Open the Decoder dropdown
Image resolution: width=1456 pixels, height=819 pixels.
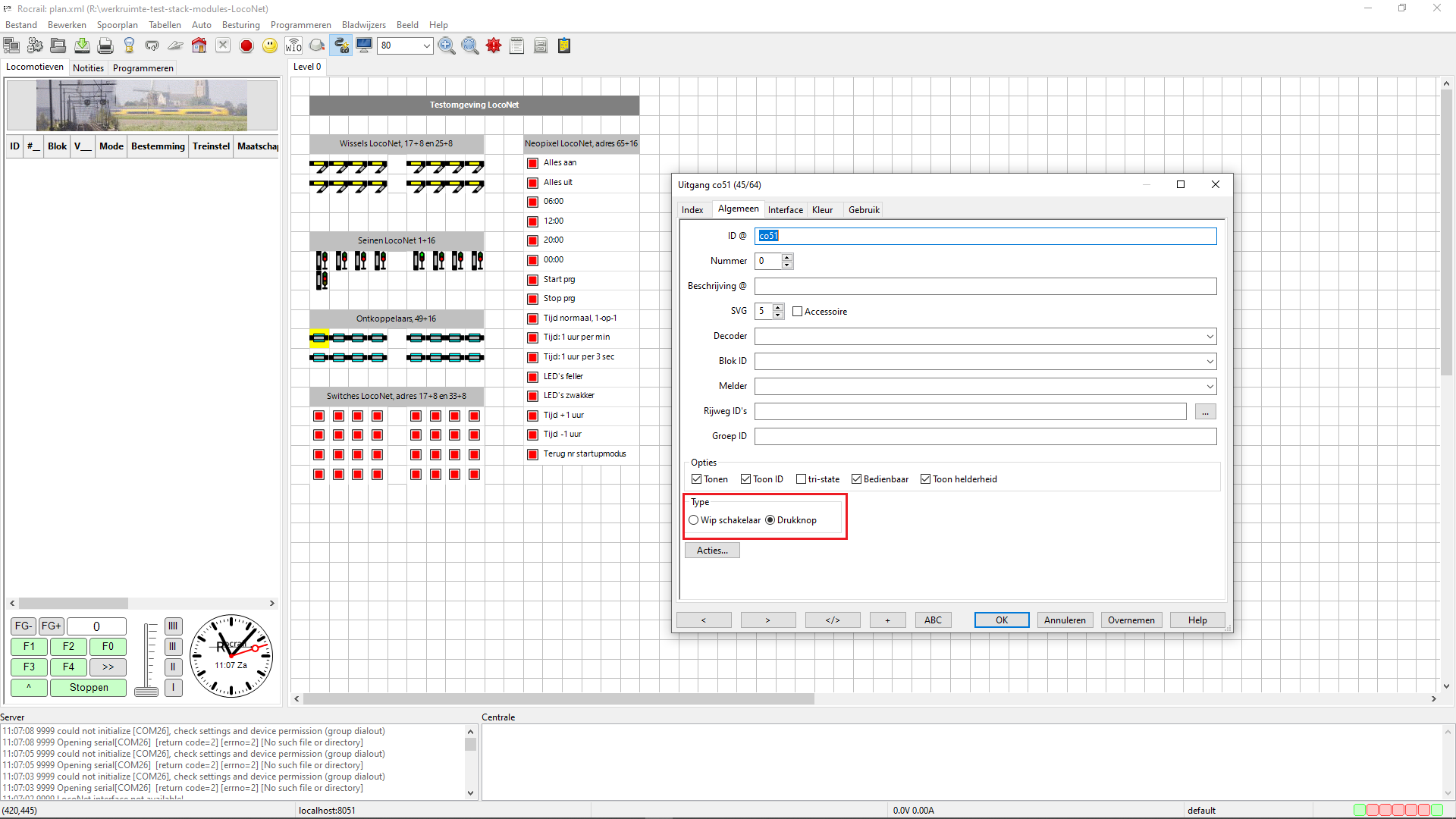(1210, 337)
